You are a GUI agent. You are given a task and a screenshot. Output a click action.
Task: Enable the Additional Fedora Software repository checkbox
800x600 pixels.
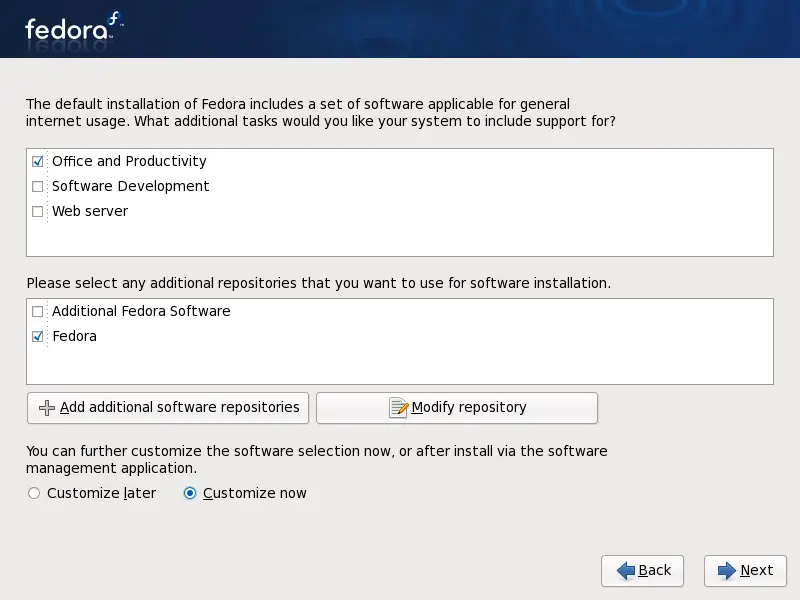point(37,311)
